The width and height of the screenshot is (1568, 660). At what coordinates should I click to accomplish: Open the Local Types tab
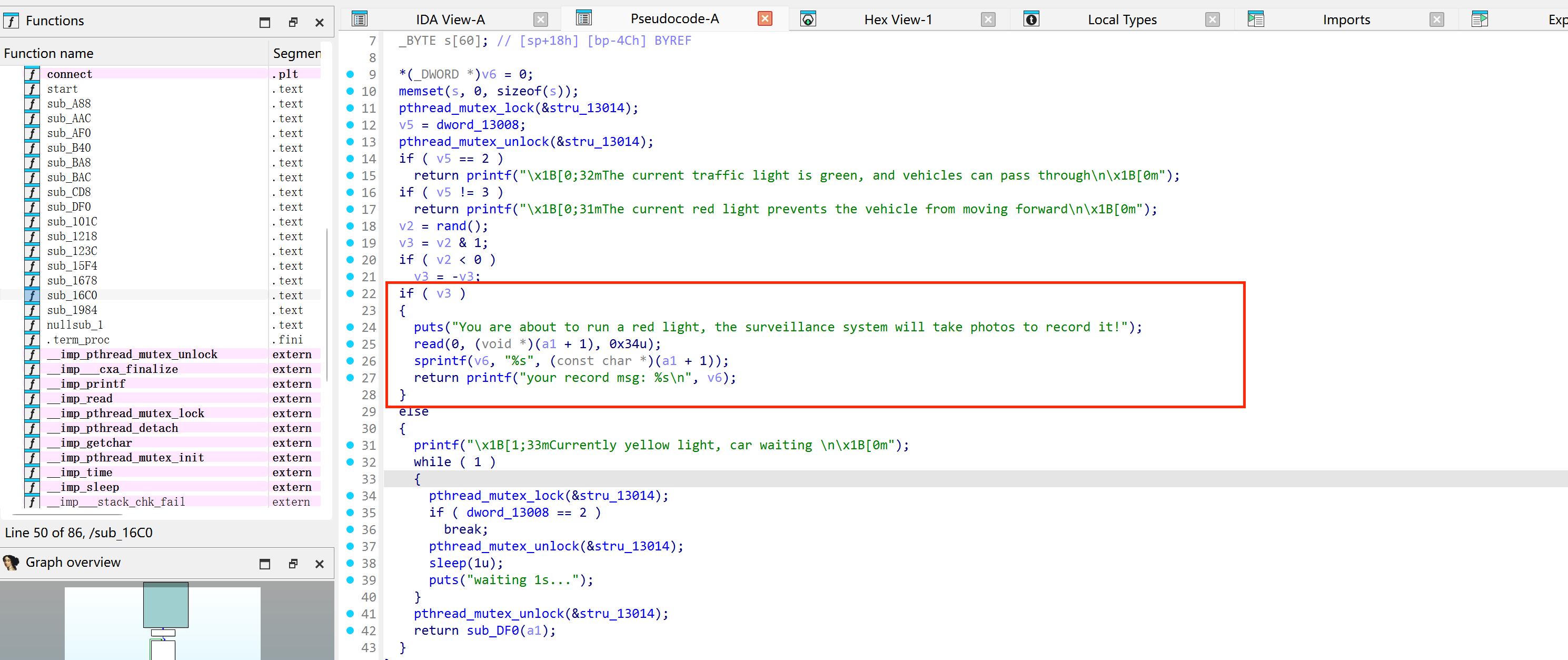pos(1122,19)
